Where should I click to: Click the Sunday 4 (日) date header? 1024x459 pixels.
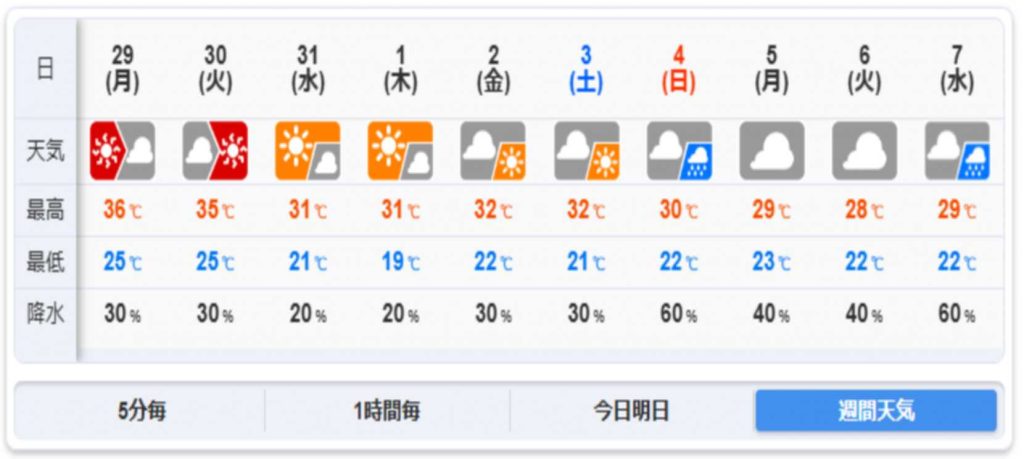(679, 69)
